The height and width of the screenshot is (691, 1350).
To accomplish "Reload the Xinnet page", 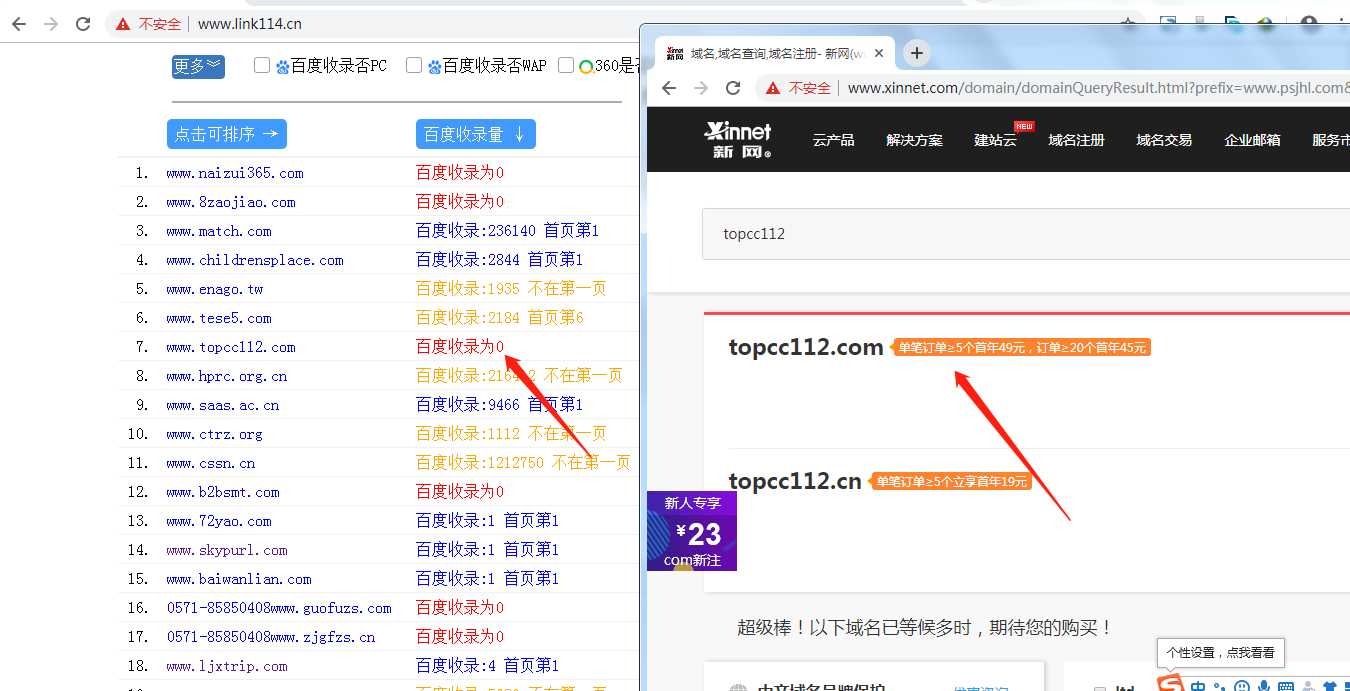I will [733, 88].
